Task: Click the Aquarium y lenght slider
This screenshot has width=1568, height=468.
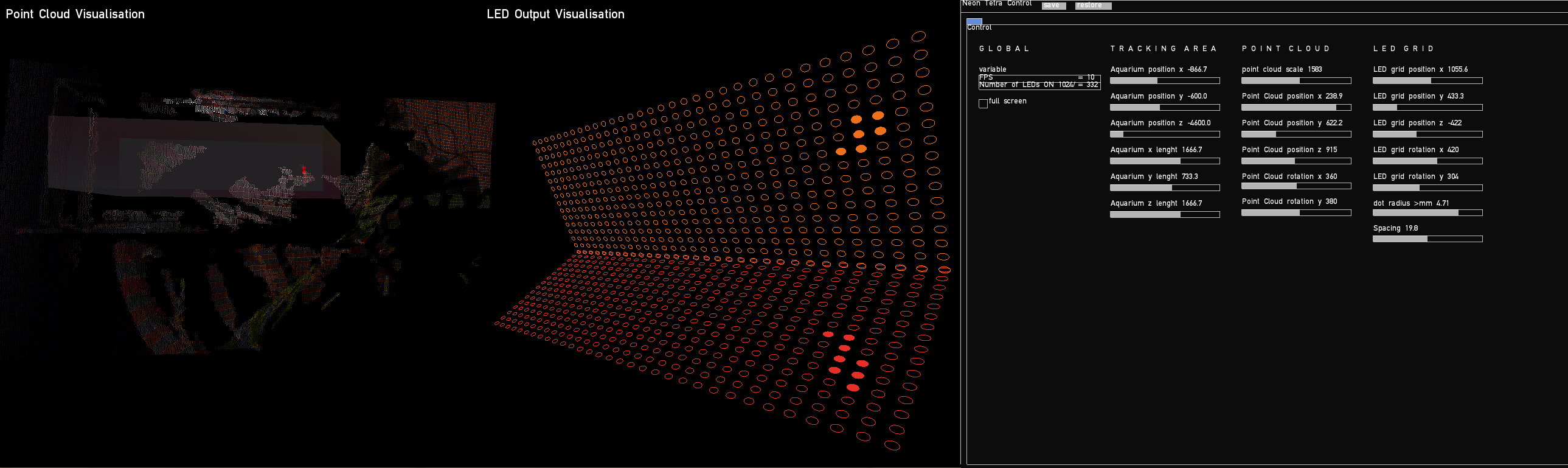Action: click(1164, 187)
